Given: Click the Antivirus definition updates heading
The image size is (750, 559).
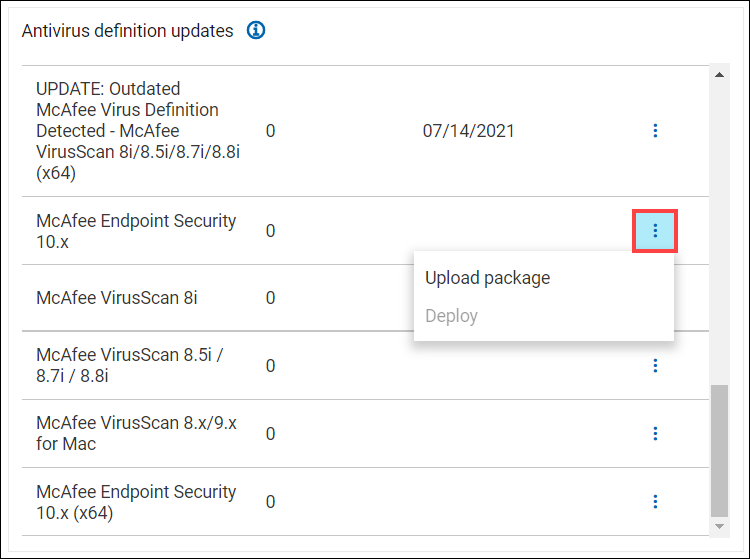Looking at the screenshot, I should [x=127, y=31].
